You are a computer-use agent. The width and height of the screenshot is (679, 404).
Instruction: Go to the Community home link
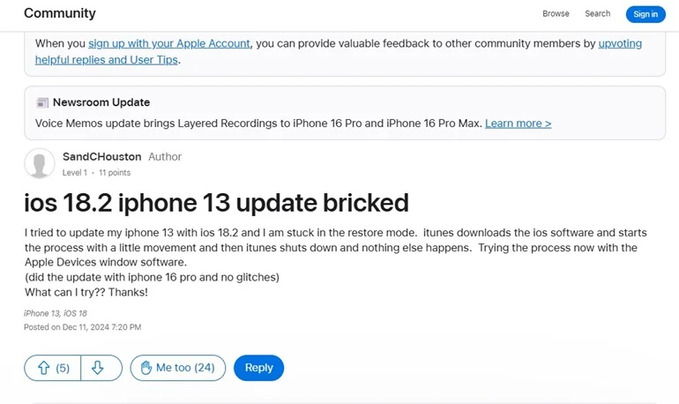(60, 14)
